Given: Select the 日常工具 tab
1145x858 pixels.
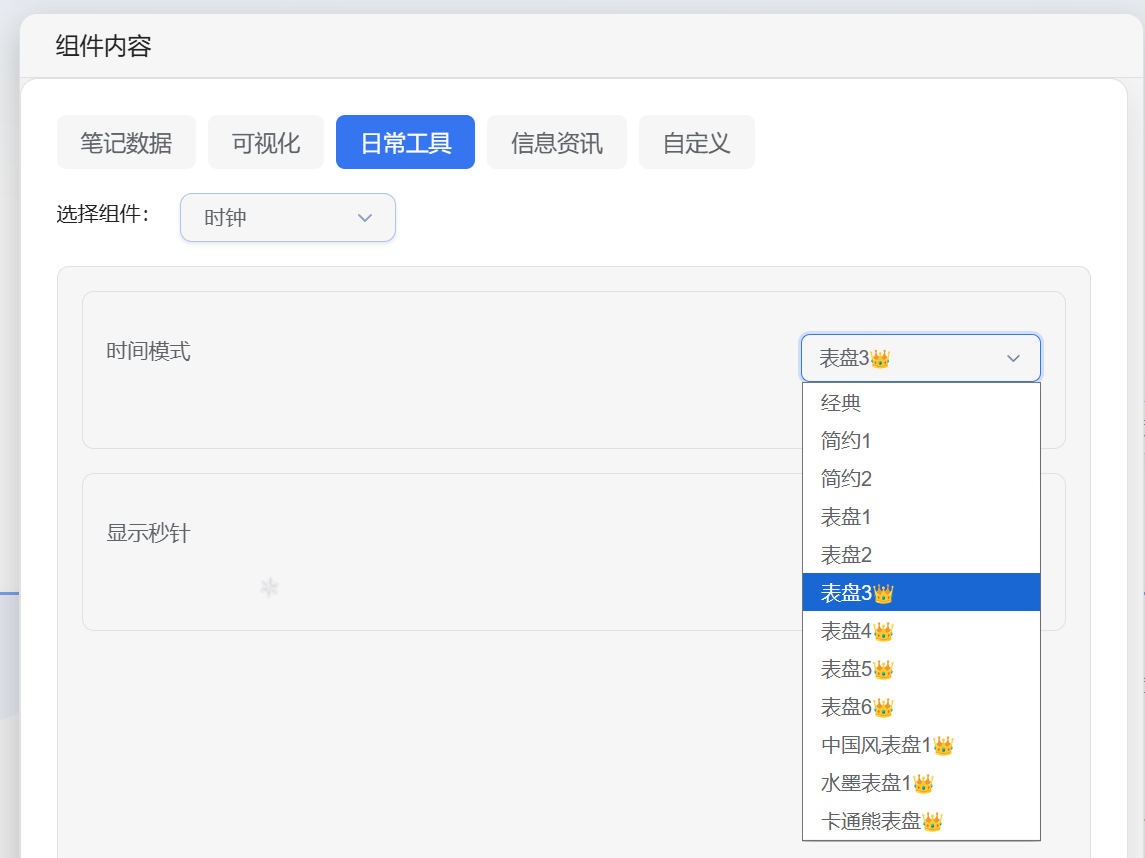Looking at the screenshot, I should point(405,142).
